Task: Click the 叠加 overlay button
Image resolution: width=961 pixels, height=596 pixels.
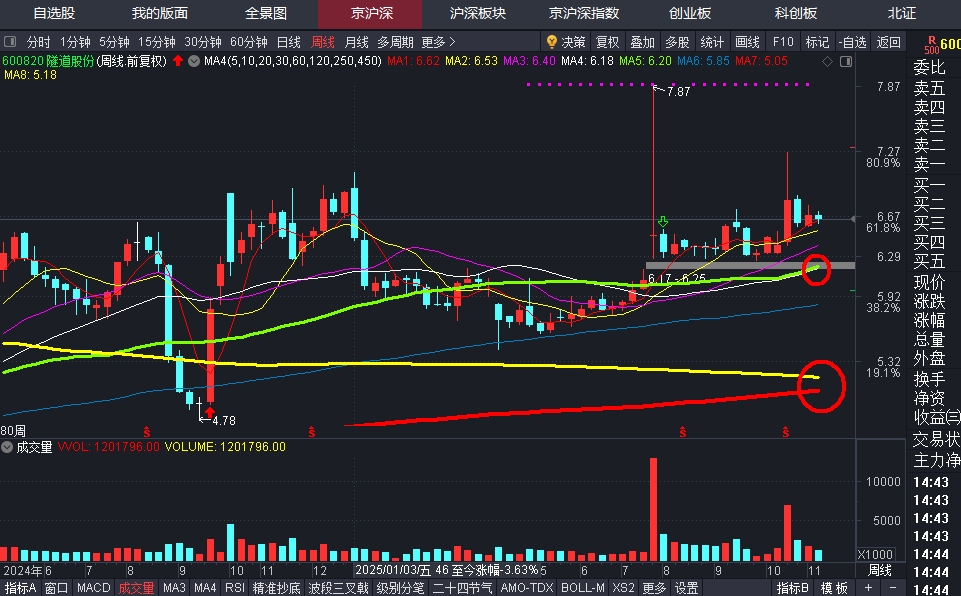Action: point(642,42)
